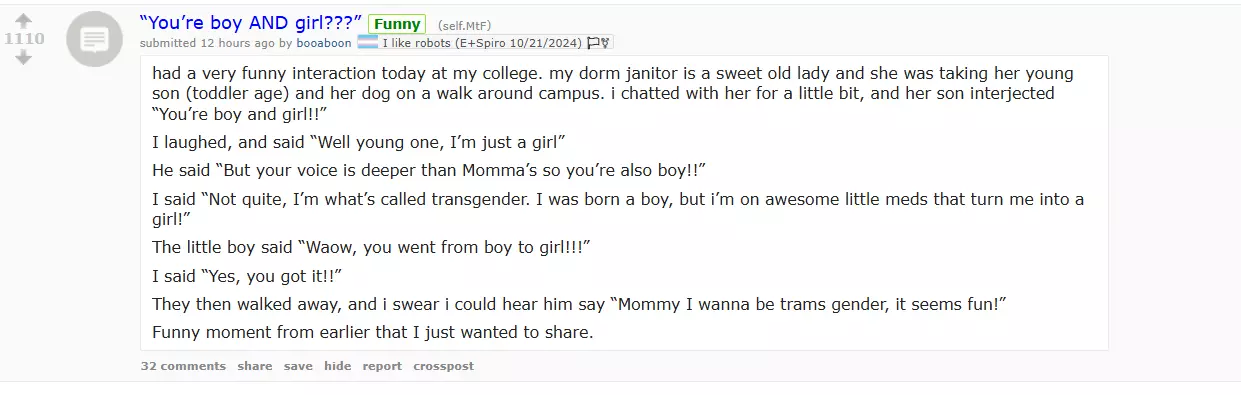Click the trans flag flair icon
The width and height of the screenshot is (1241, 395).
(368, 42)
